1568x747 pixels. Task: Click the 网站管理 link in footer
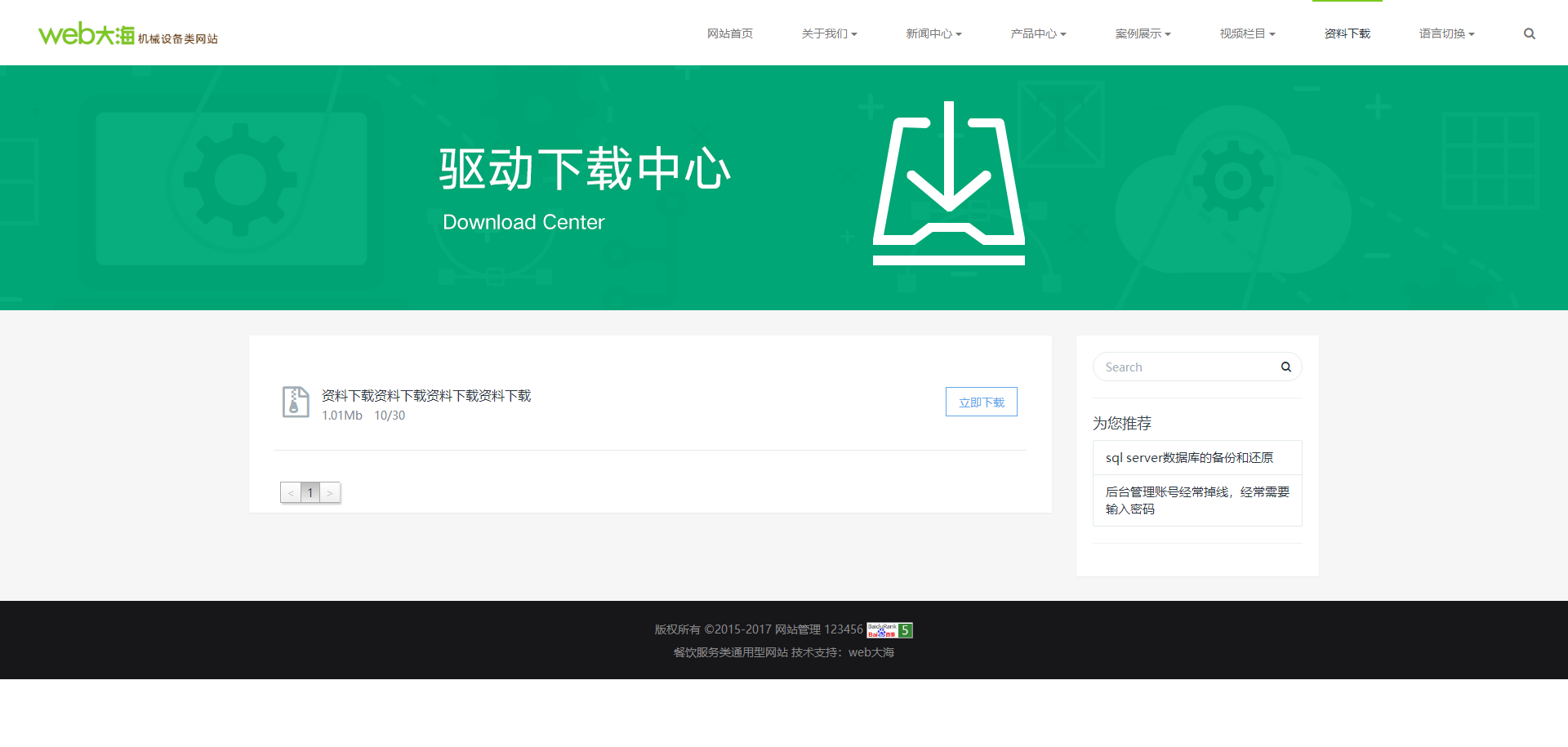[798, 629]
